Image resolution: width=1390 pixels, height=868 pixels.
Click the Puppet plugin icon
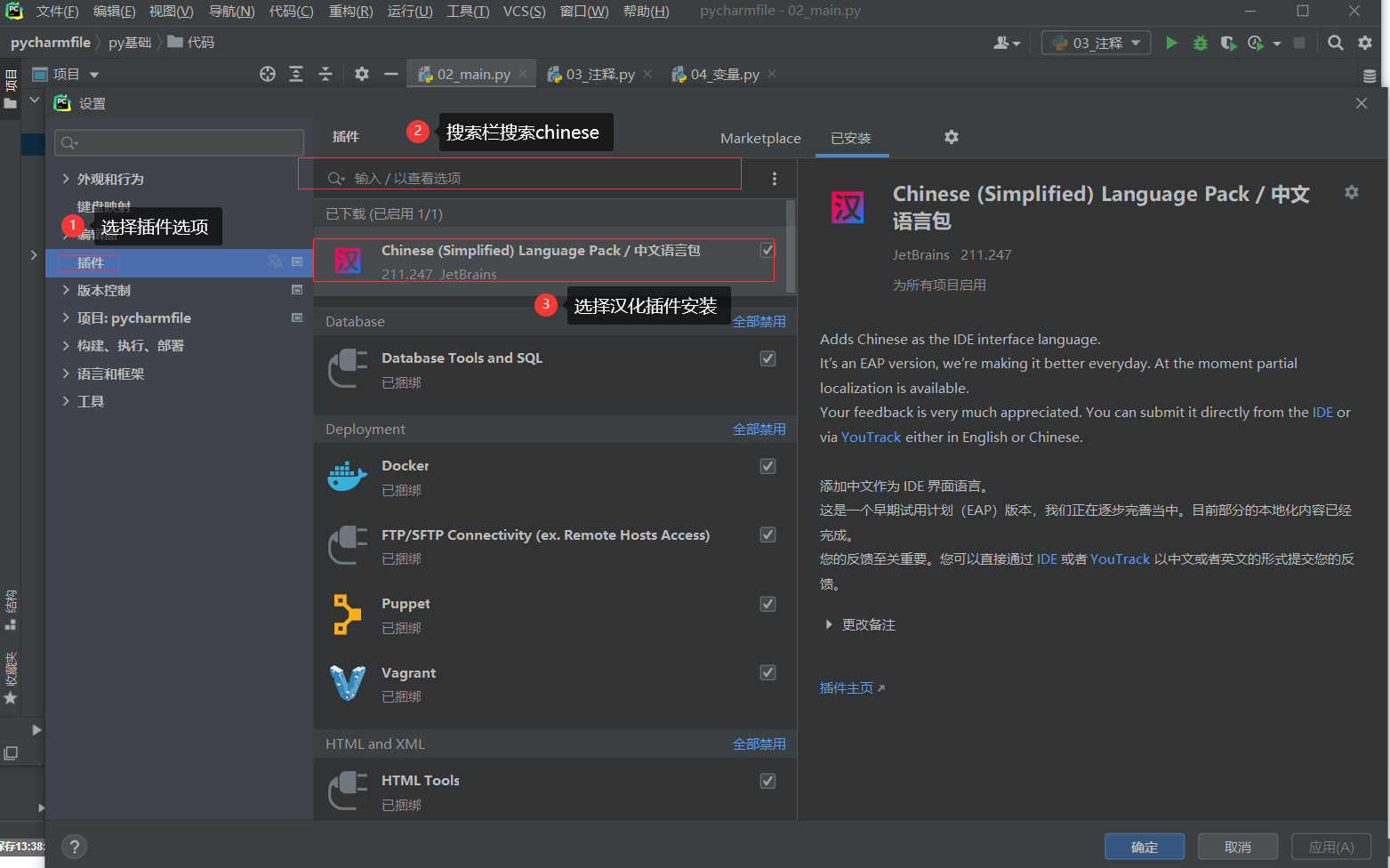click(347, 615)
